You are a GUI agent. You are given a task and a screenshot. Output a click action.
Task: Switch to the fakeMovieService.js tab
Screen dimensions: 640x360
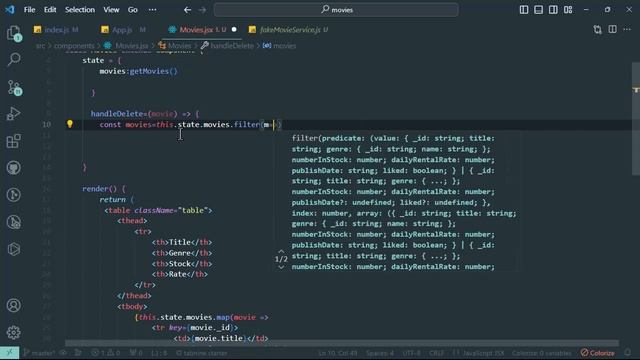[x=288, y=29]
